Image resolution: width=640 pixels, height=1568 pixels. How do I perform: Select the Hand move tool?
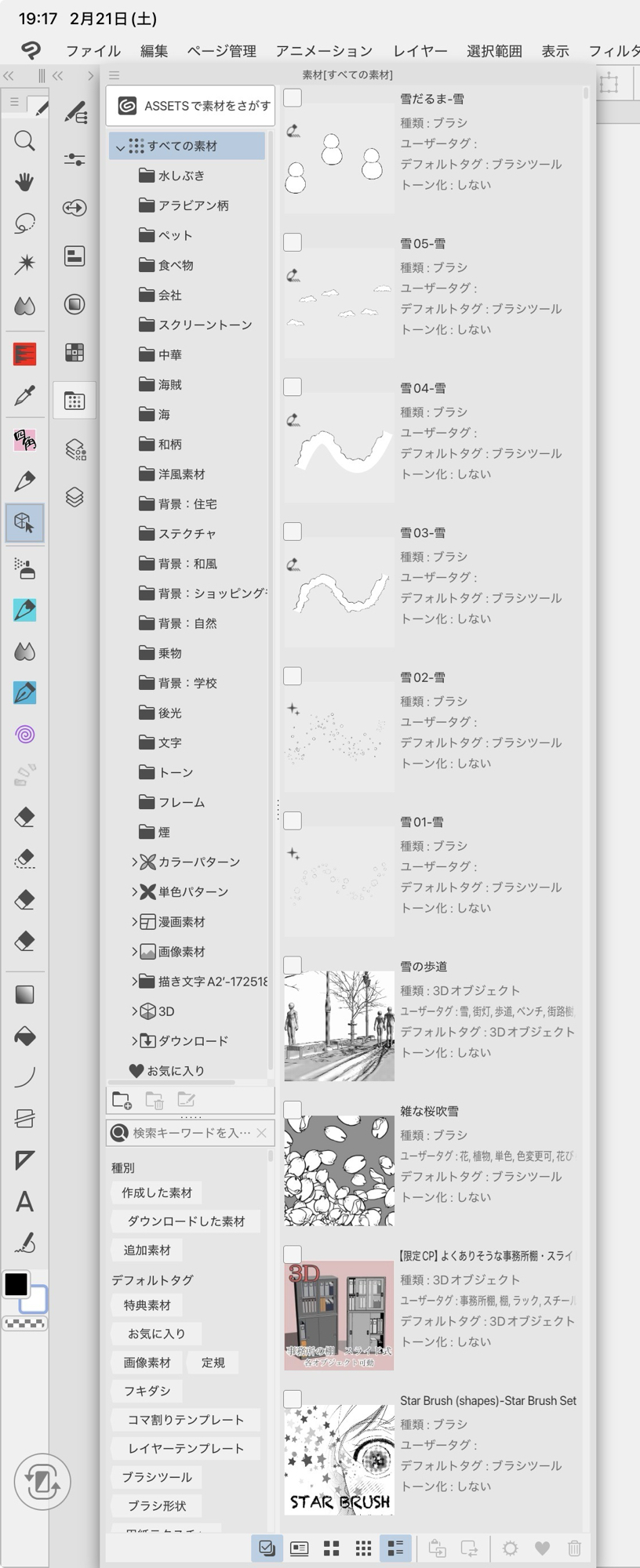[x=24, y=183]
